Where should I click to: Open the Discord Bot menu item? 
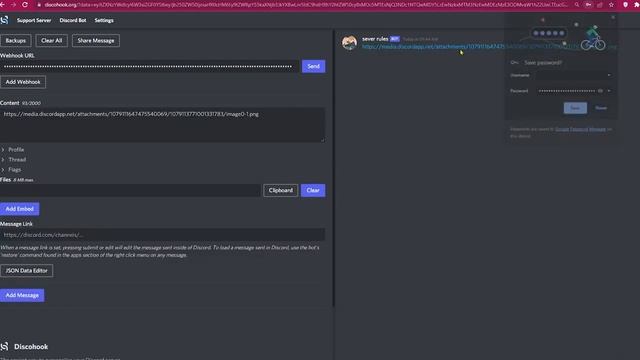73,20
